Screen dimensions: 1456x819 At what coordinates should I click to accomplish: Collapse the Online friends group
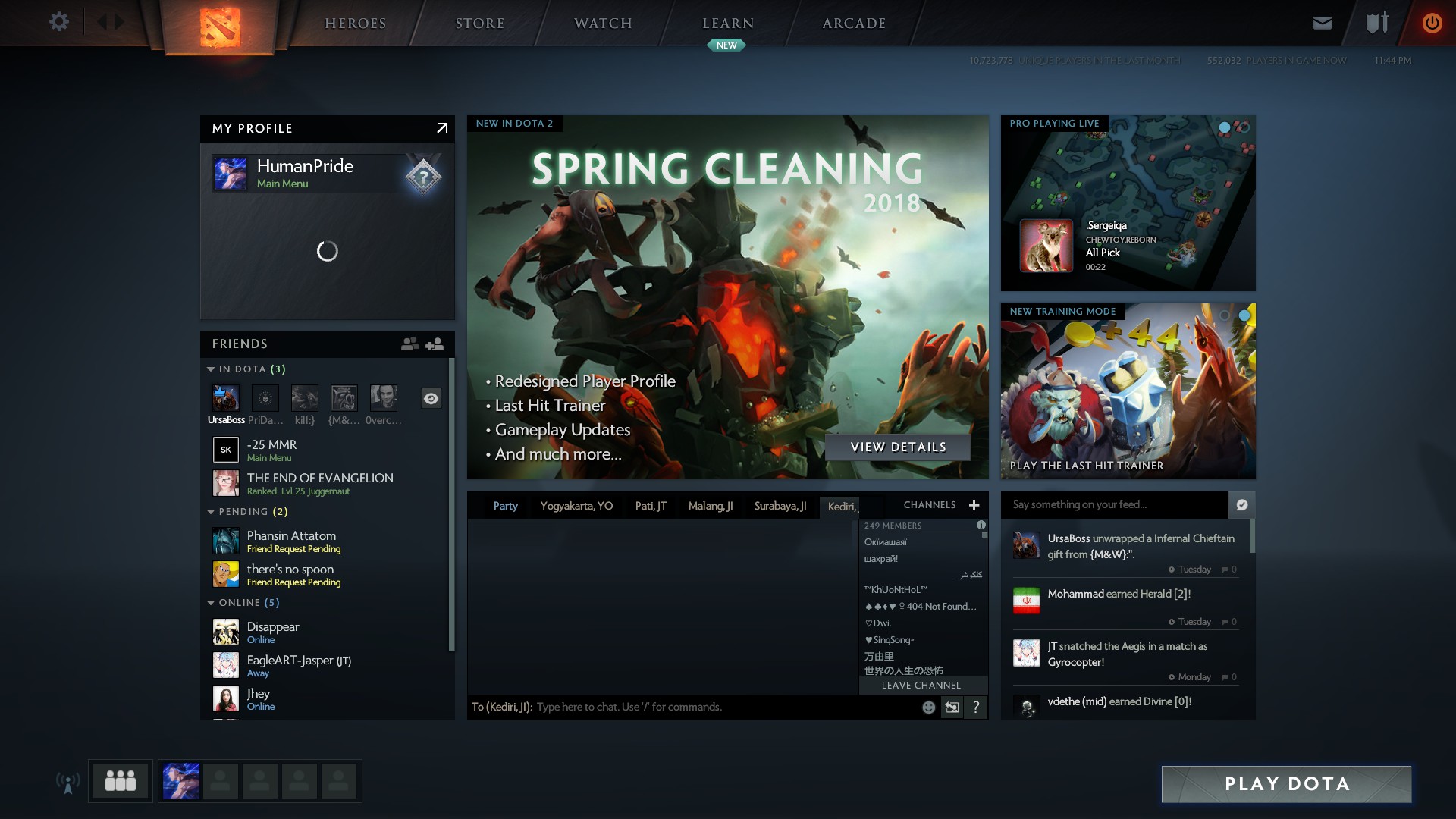pos(211,603)
